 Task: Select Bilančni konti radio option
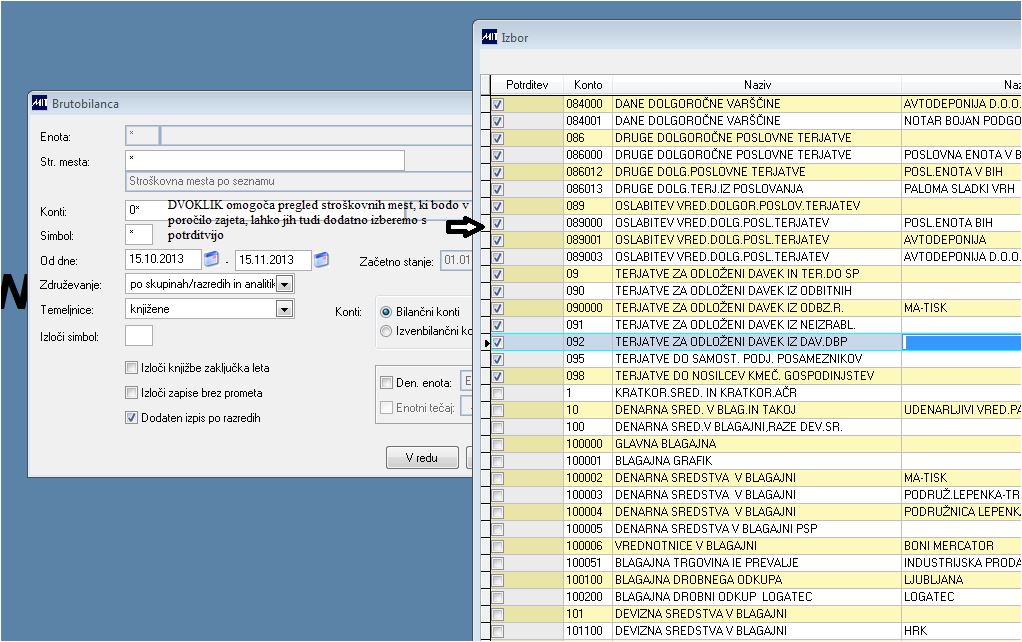[386, 312]
